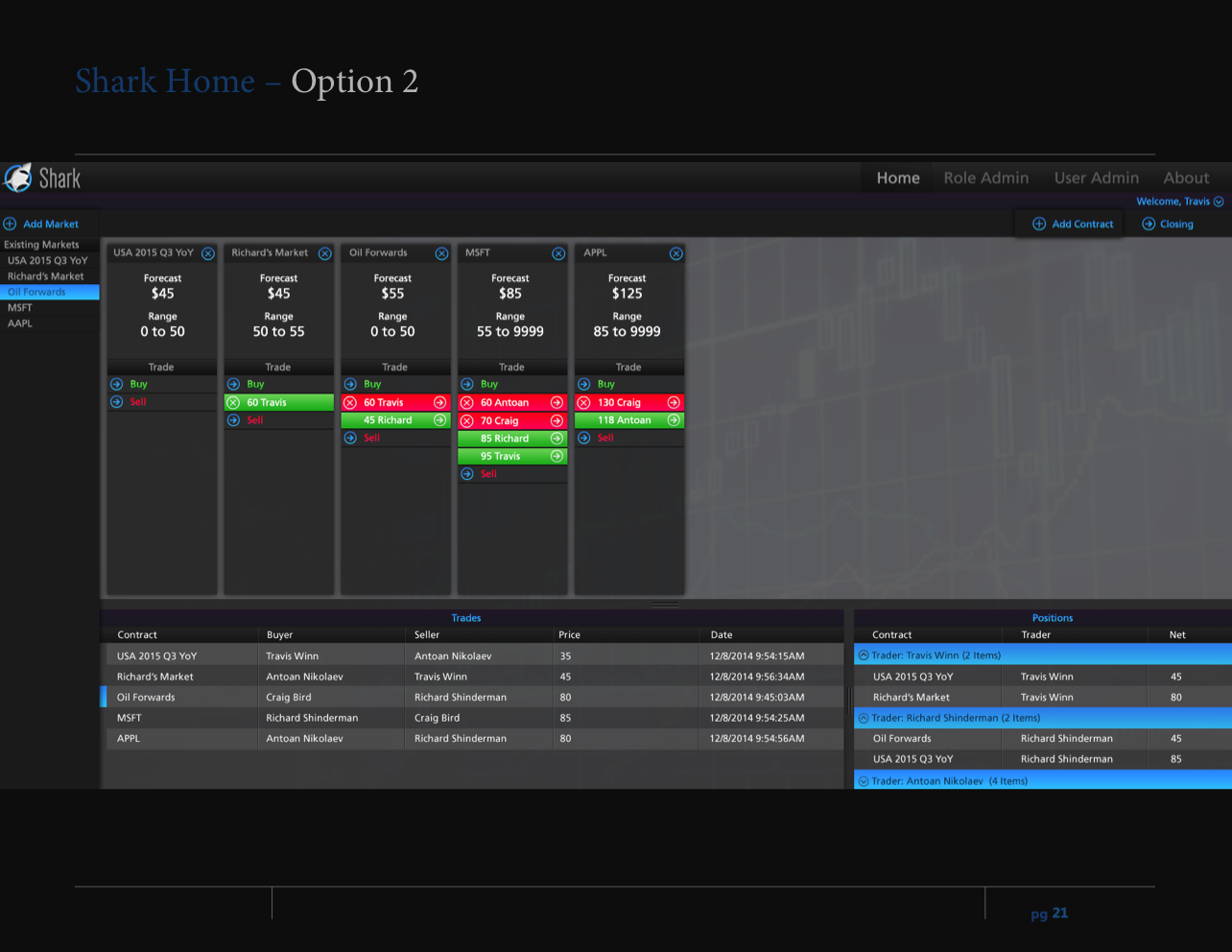Collapse the Trader: Travis Winn group
Viewport: 1232px width, 952px height.
pyautogui.click(x=864, y=655)
